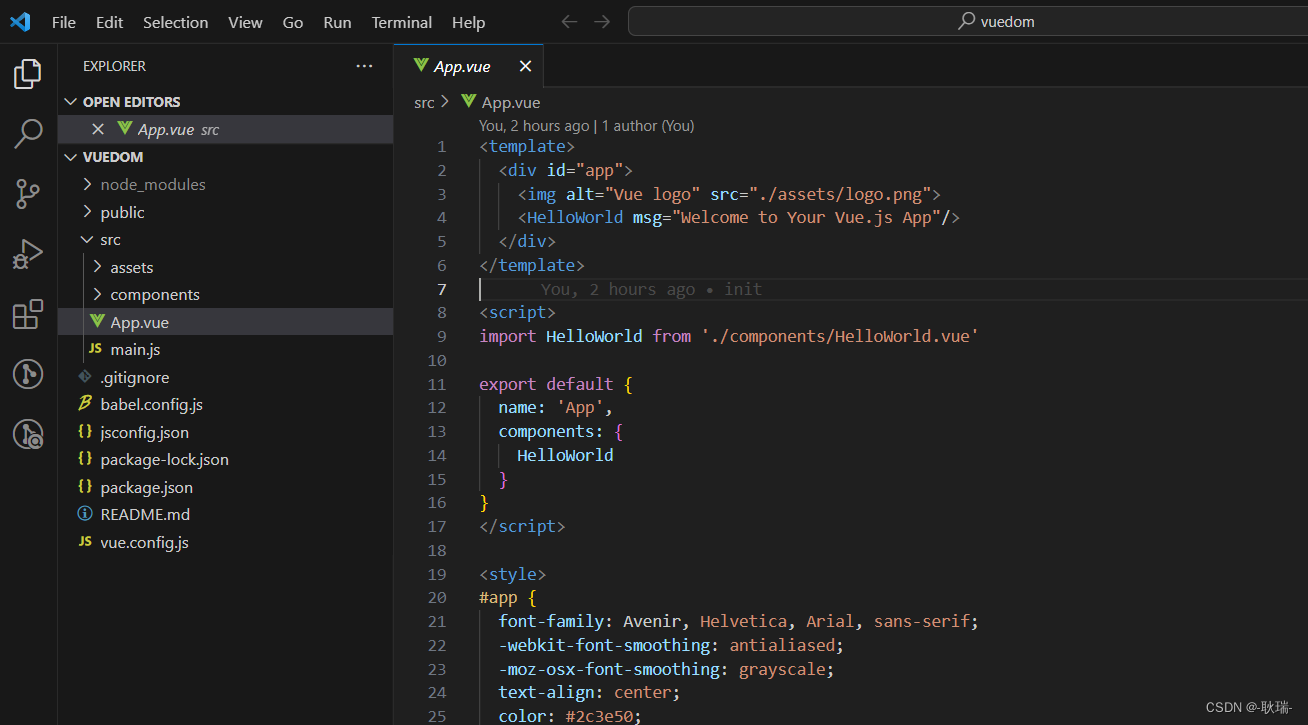Open the Selection menu
Image resolution: width=1308 pixels, height=725 pixels.
pyautogui.click(x=175, y=22)
